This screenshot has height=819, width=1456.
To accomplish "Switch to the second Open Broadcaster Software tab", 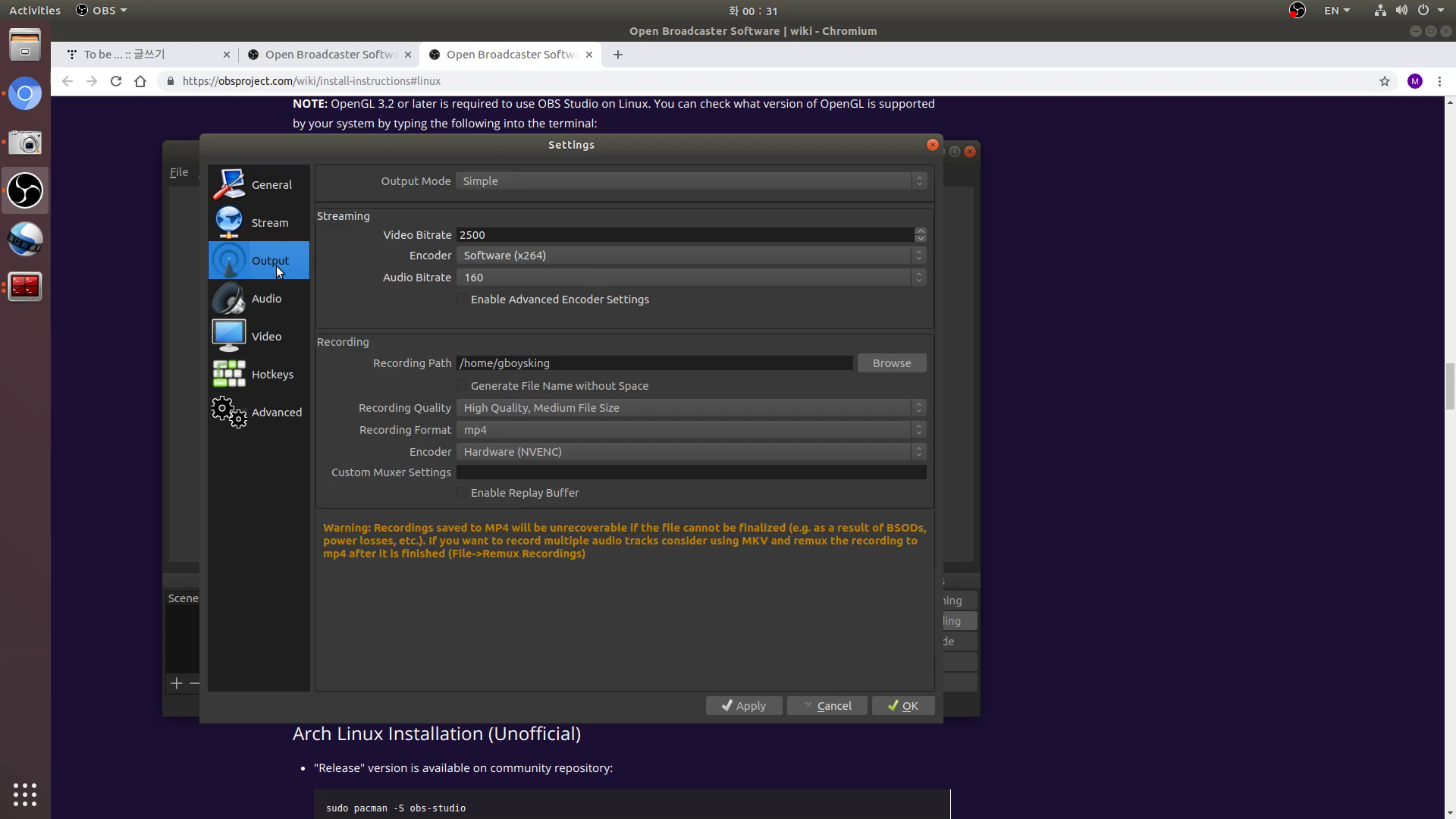I will [328, 55].
